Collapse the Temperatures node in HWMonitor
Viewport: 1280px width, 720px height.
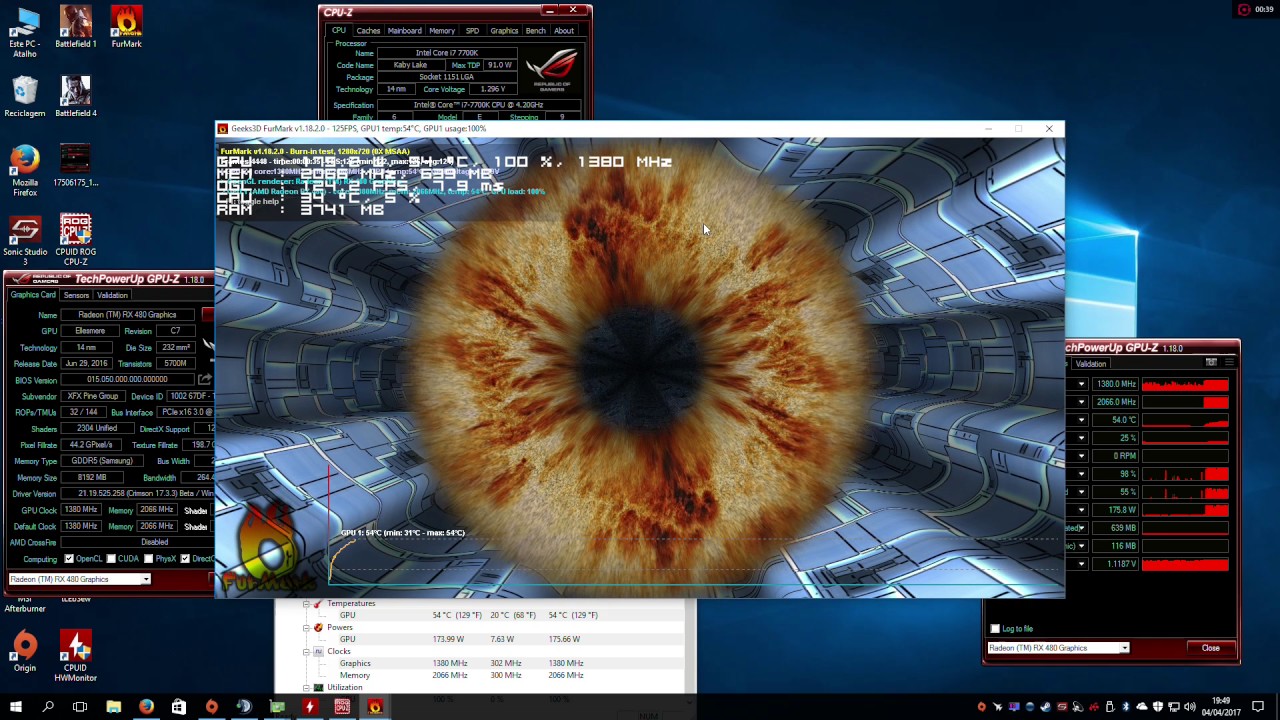[307, 604]
